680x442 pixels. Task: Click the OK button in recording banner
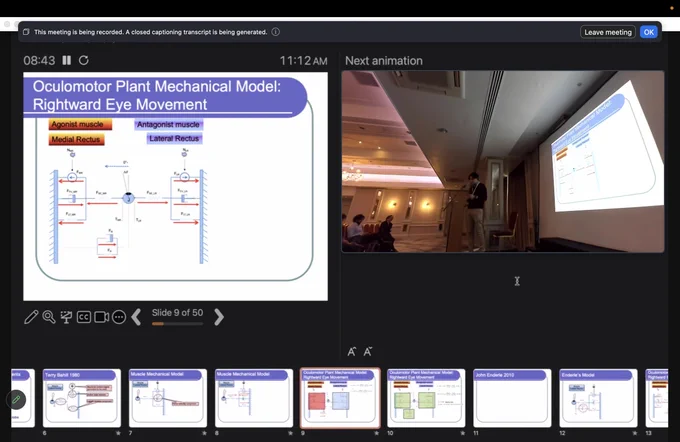point(649,32)
